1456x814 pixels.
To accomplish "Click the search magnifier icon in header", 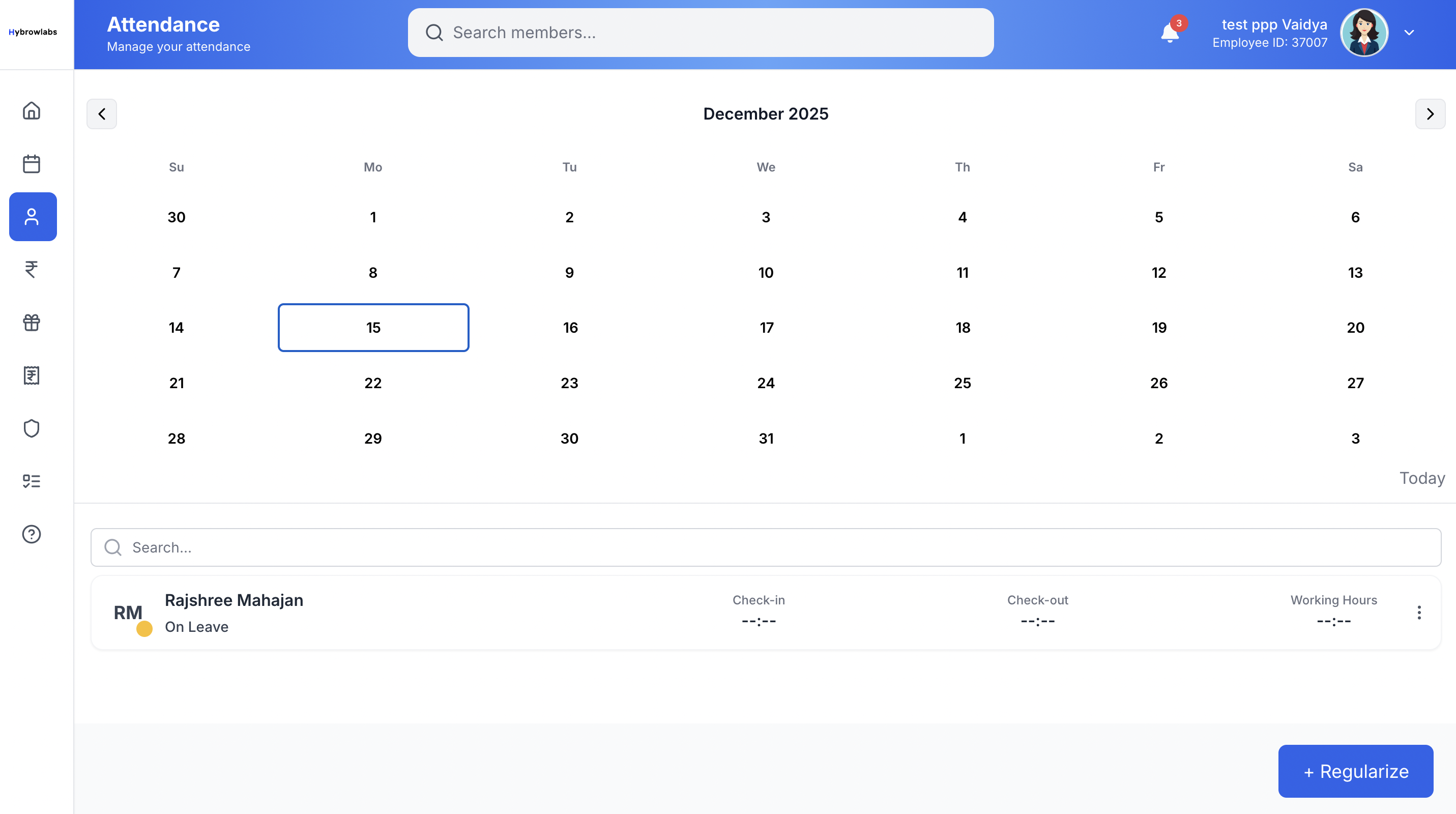I will (434, 33).
